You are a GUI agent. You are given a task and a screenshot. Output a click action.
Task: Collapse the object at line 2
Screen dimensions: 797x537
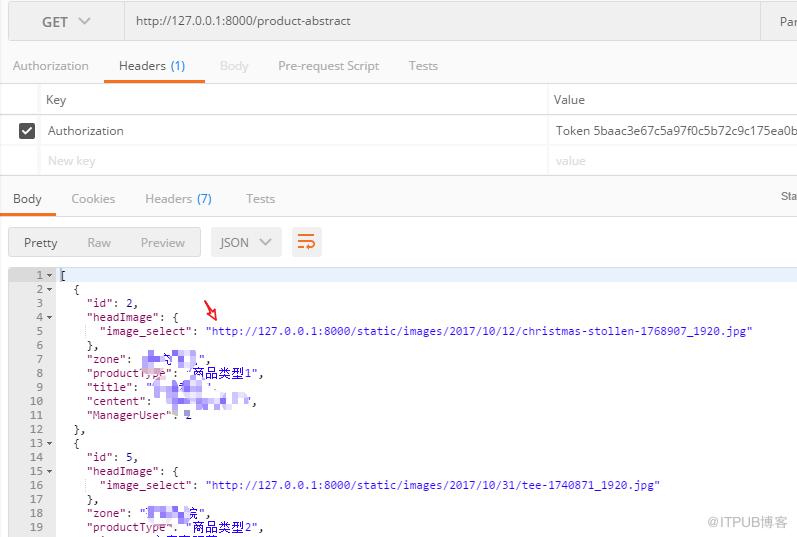click(x=50, y=289)
